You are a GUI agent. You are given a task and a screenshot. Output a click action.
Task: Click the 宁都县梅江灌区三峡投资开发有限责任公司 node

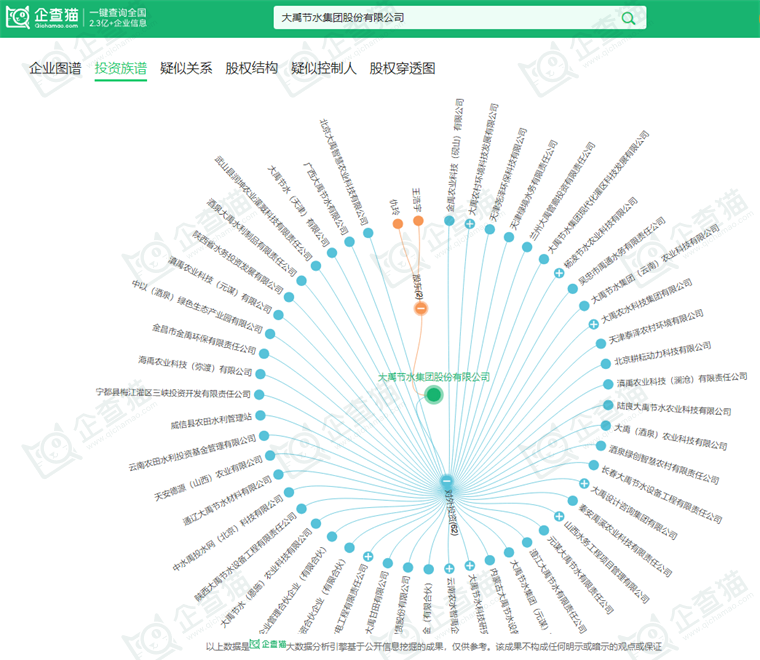pyautogui.click(x=259, y=394)
